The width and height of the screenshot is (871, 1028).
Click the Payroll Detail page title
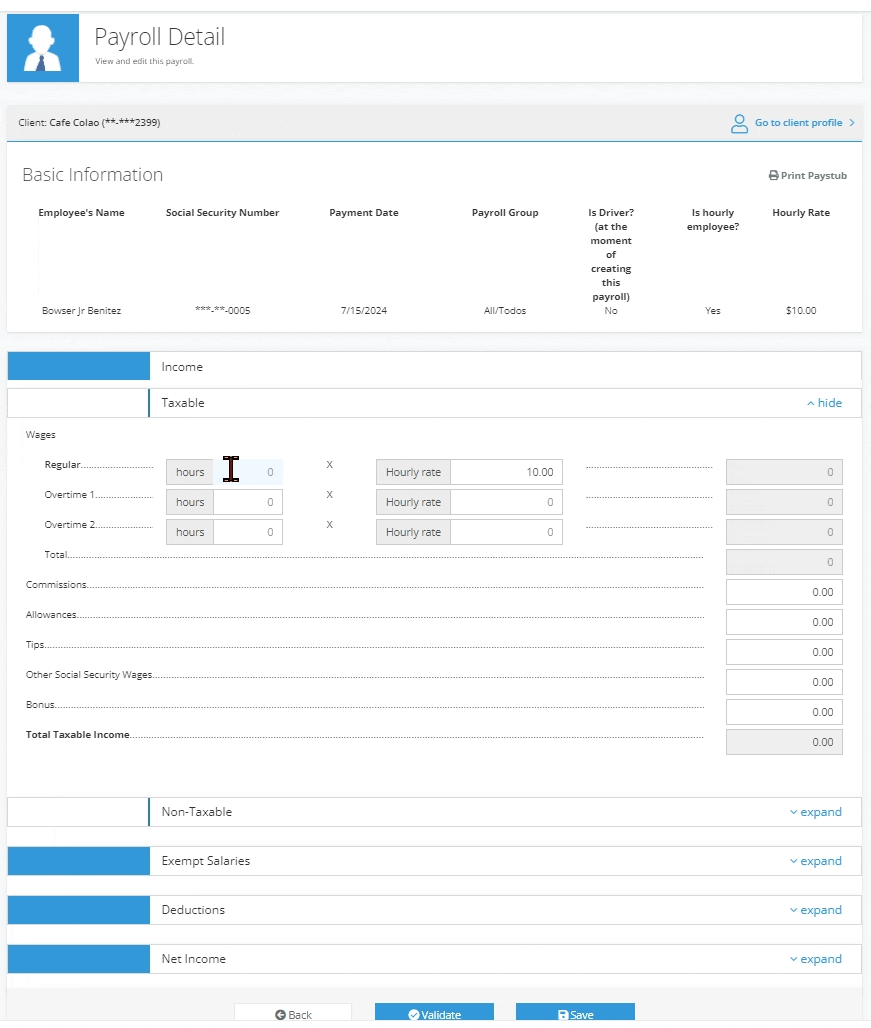tap(160, 37)
